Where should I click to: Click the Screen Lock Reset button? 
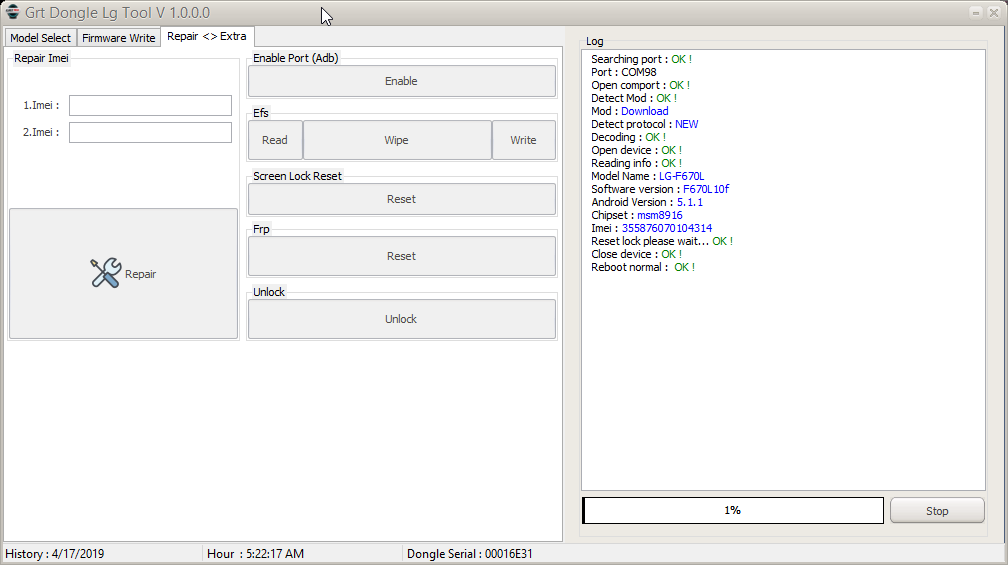click(x=402, y=199)
